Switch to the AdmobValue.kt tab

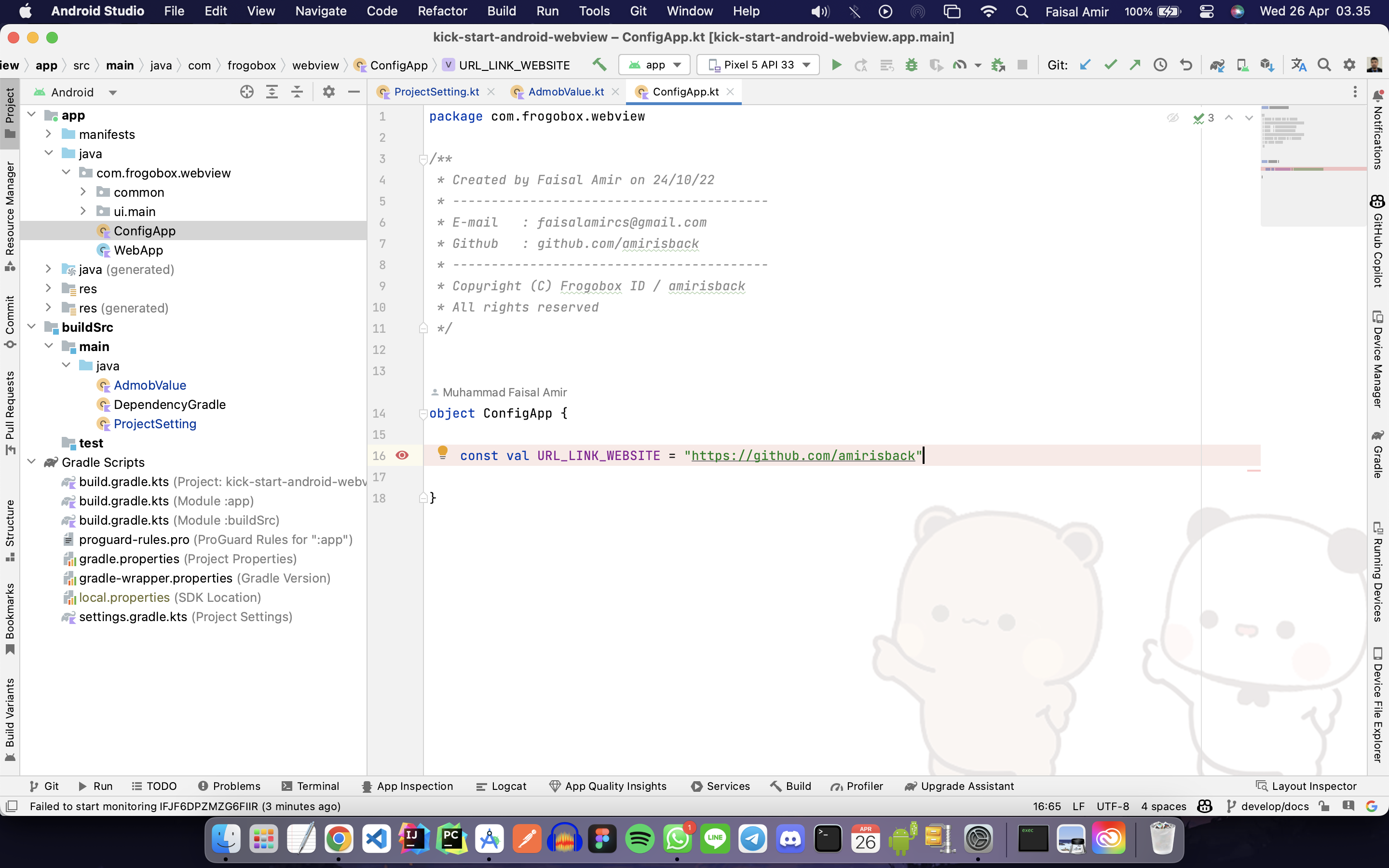[x=565, y=92]
